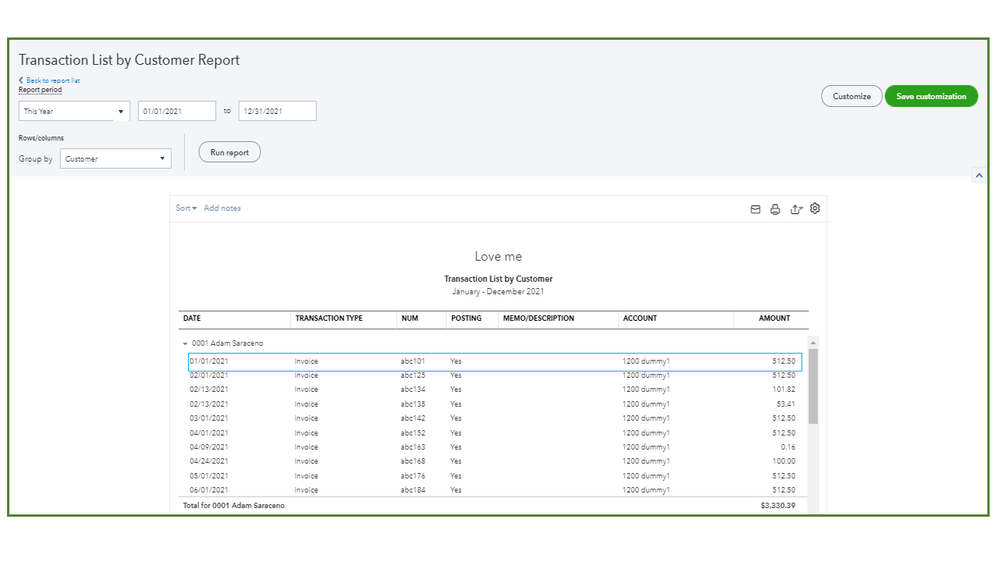Image resolution: width=999 pixels, height=562 pixels.
Task: Open report settings gear icon
Action: coord(815,208)
